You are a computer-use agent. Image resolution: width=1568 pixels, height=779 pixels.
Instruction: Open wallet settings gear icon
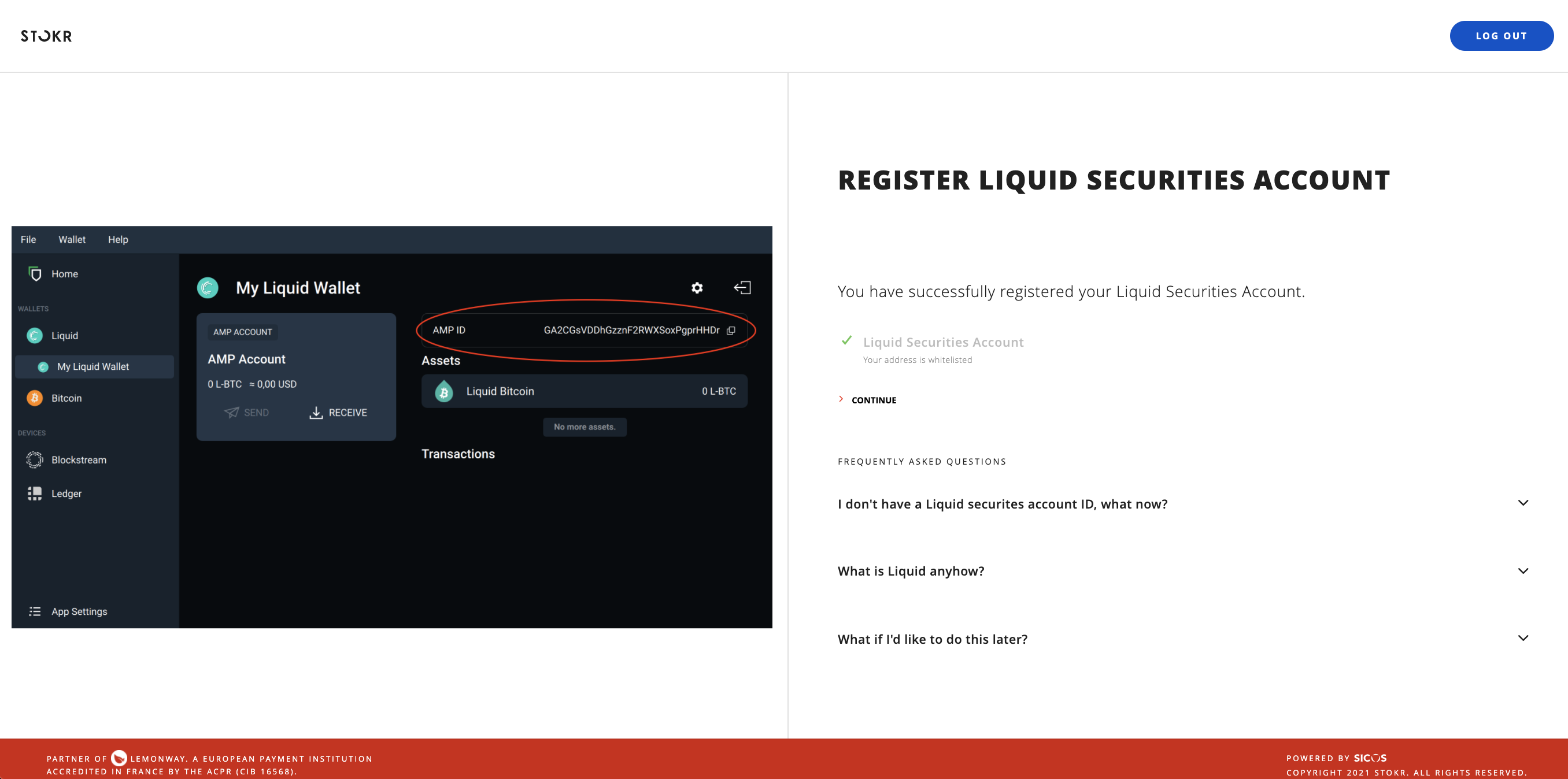[x=697, y=287]
